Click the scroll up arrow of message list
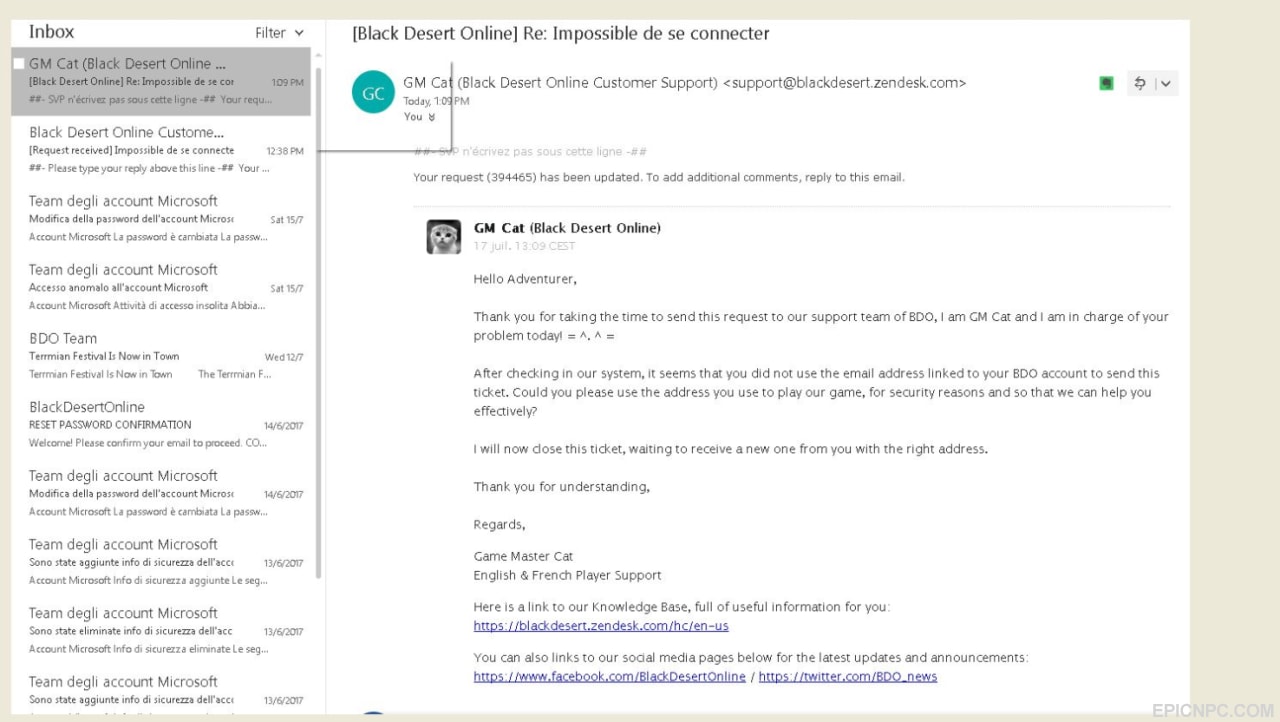The width and height of the screenshot is (1280, 722). [x=319, y=54]
